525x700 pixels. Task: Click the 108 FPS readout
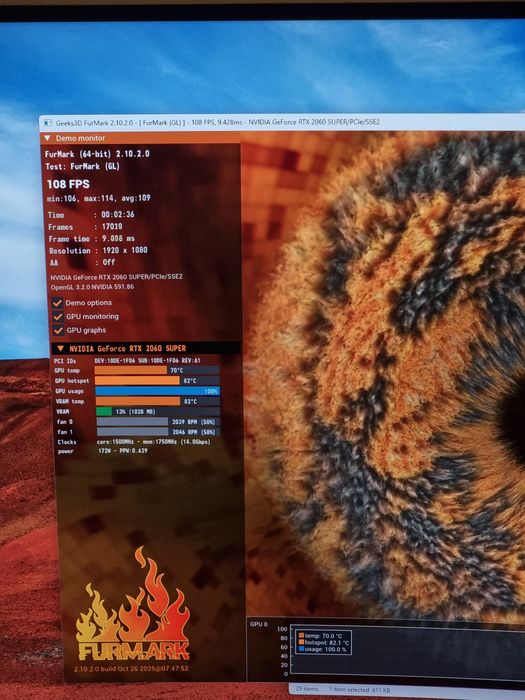coord(68,184)
